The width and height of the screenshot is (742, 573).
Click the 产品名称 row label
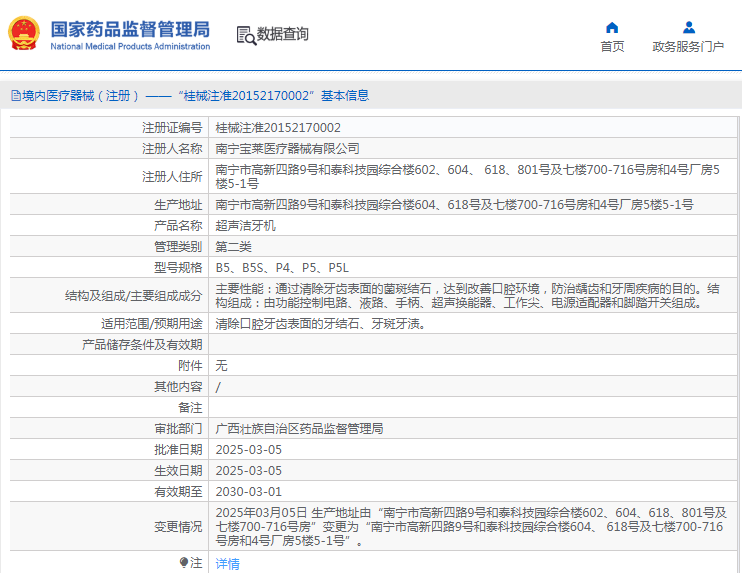[x=178, y=226]
